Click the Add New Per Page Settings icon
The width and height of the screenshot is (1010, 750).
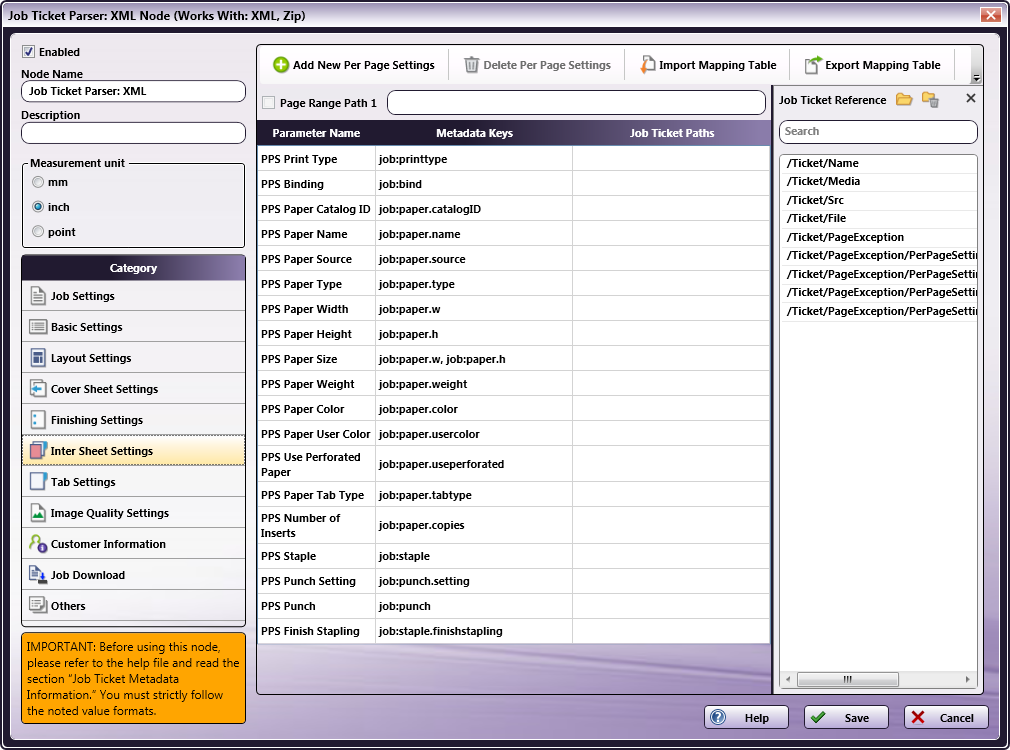[281, 64]
